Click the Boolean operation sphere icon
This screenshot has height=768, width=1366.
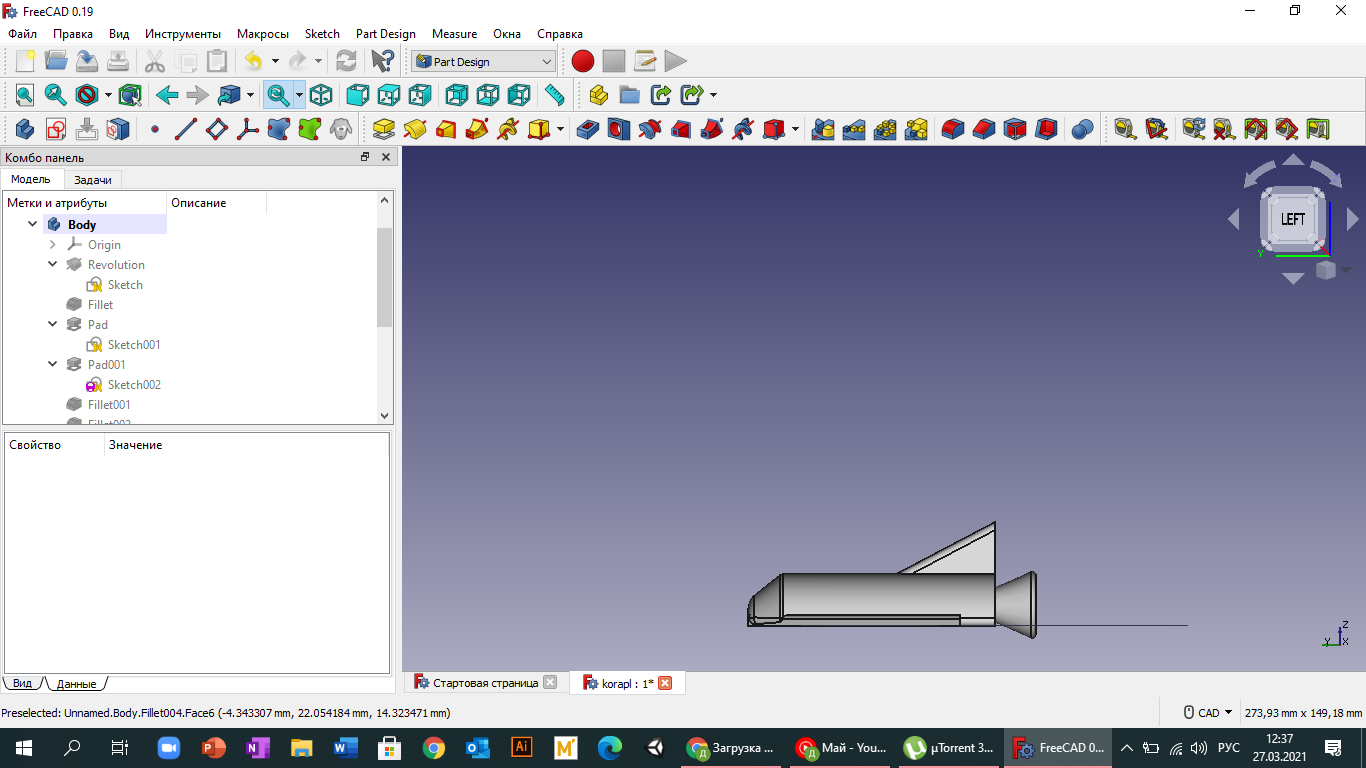(1082, 129)
